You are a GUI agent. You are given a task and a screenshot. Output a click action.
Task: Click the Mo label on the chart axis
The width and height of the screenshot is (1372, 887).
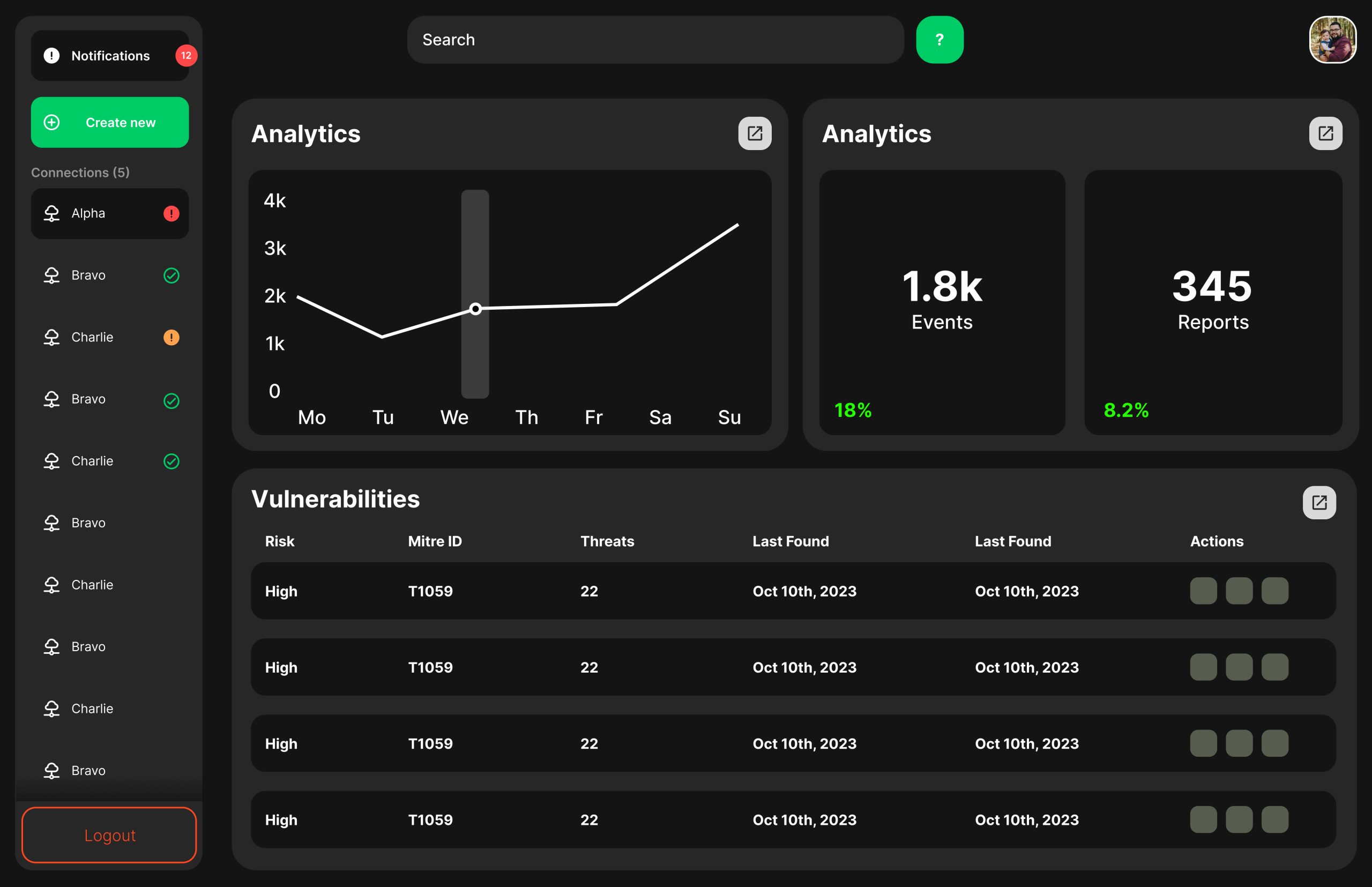point(311,417)
